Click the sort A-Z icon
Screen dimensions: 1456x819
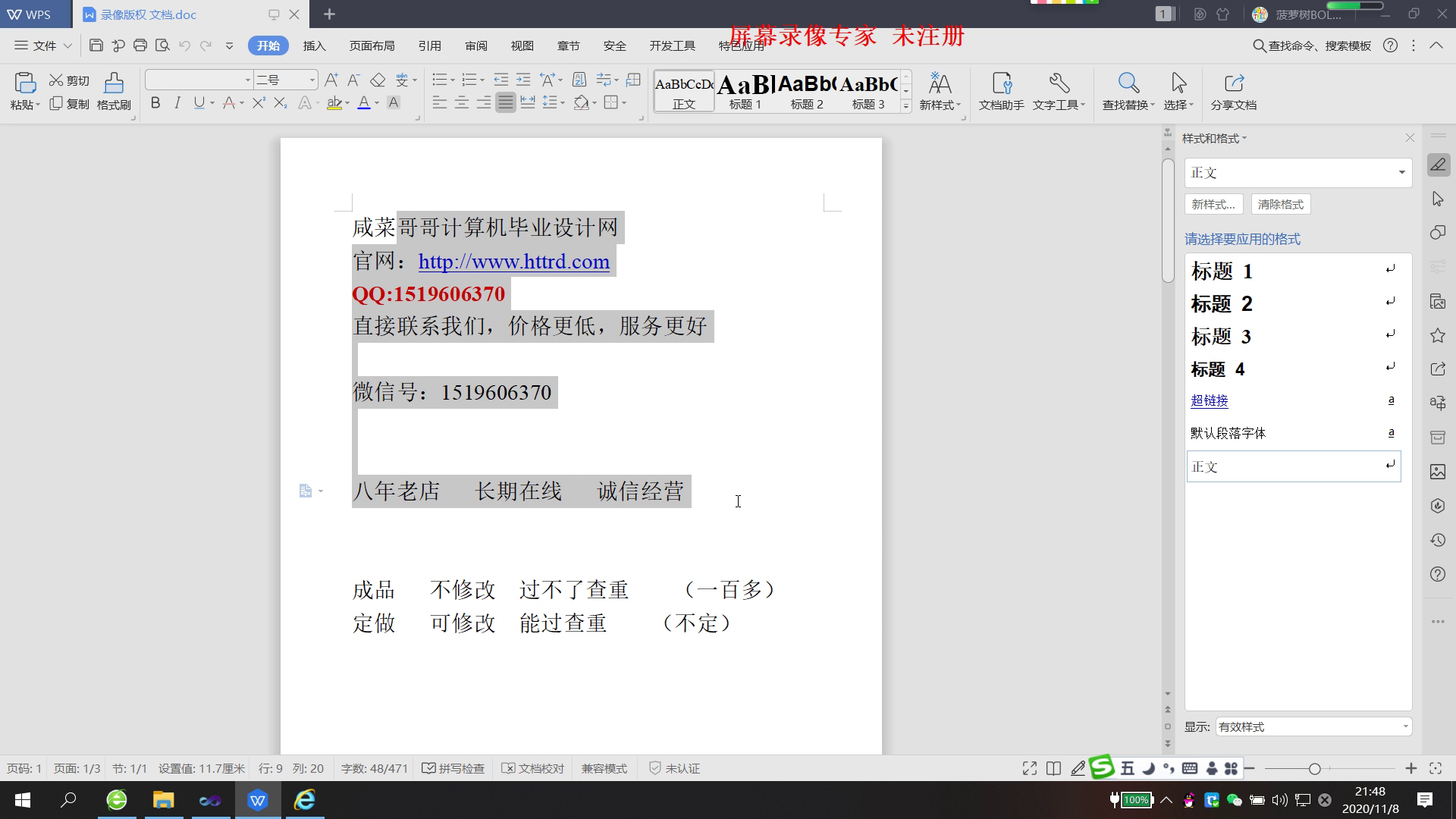(579, 80)
